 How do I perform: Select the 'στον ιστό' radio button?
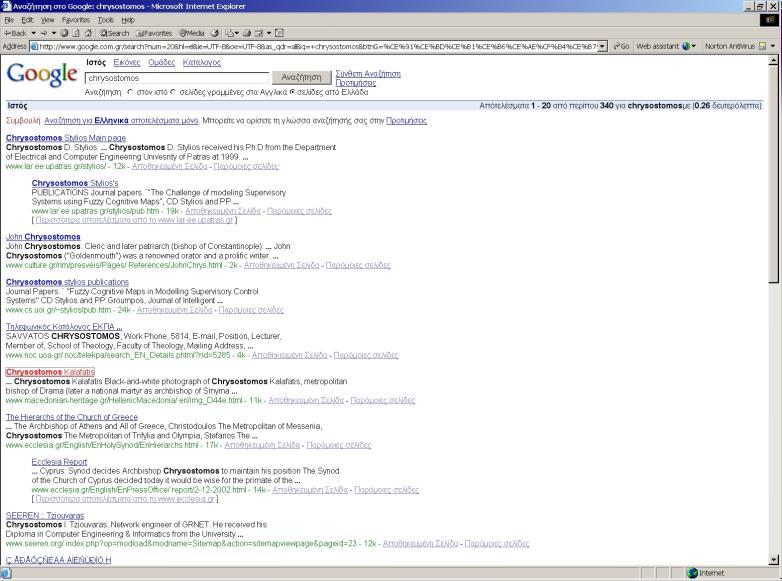130,92
